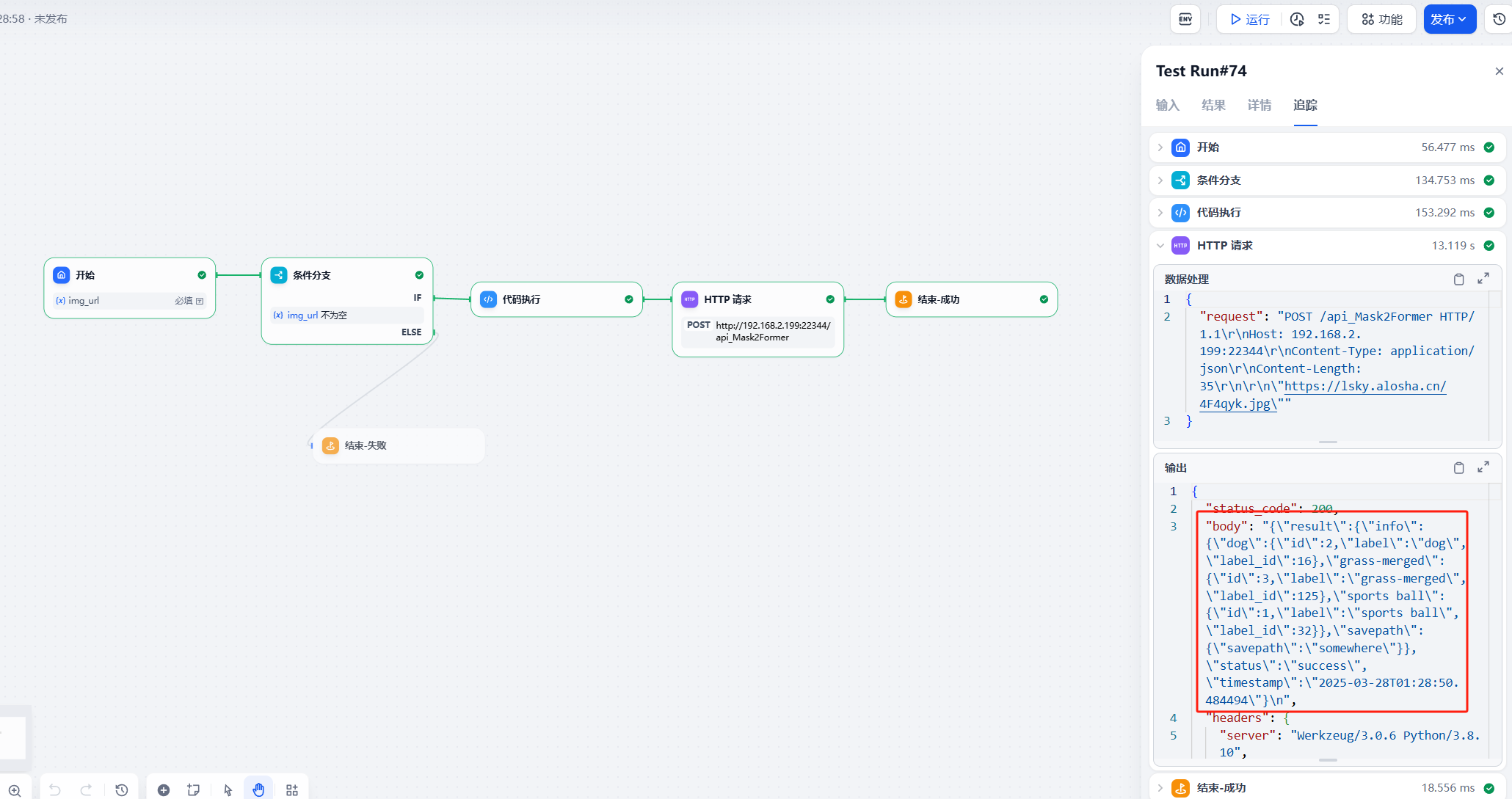
Task: Collapse the HTTP 请求 trace row chevron
Action: click(x=1160, y=246)
